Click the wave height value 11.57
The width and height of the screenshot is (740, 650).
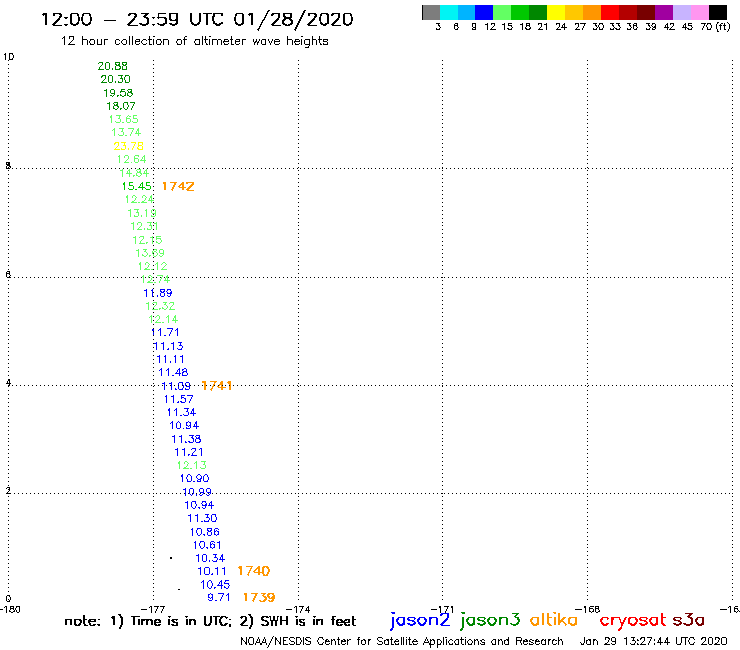178,400
